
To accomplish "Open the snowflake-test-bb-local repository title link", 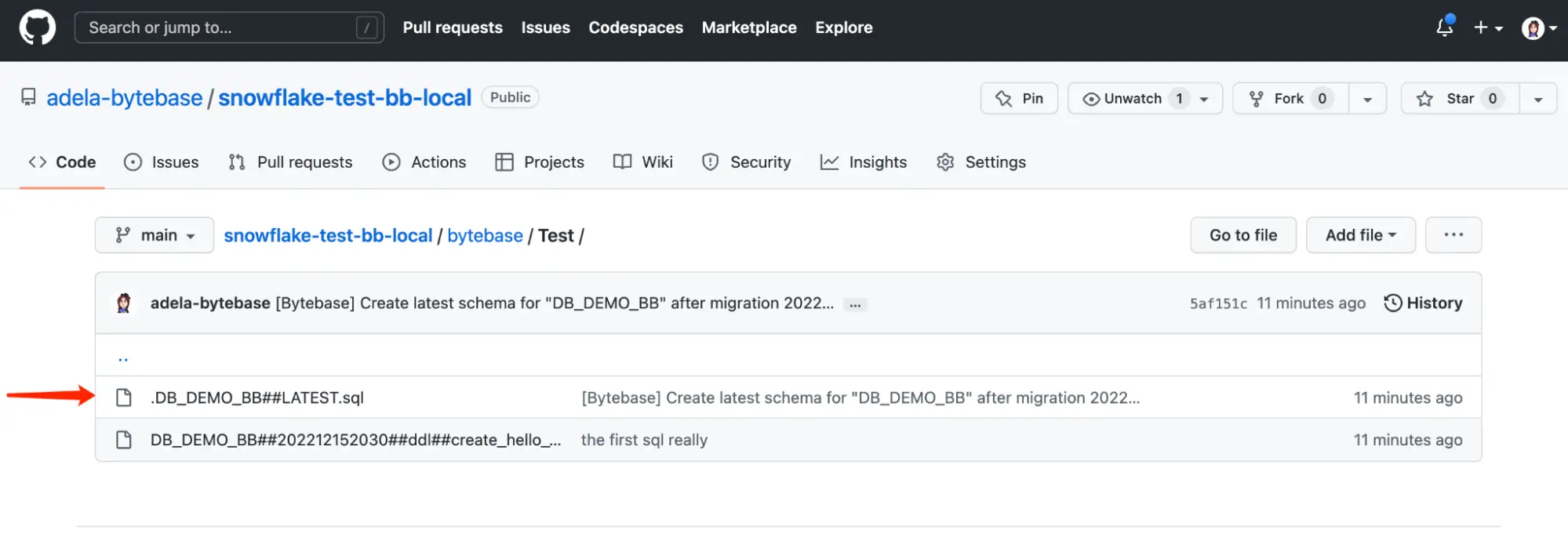I will (345, 98).
